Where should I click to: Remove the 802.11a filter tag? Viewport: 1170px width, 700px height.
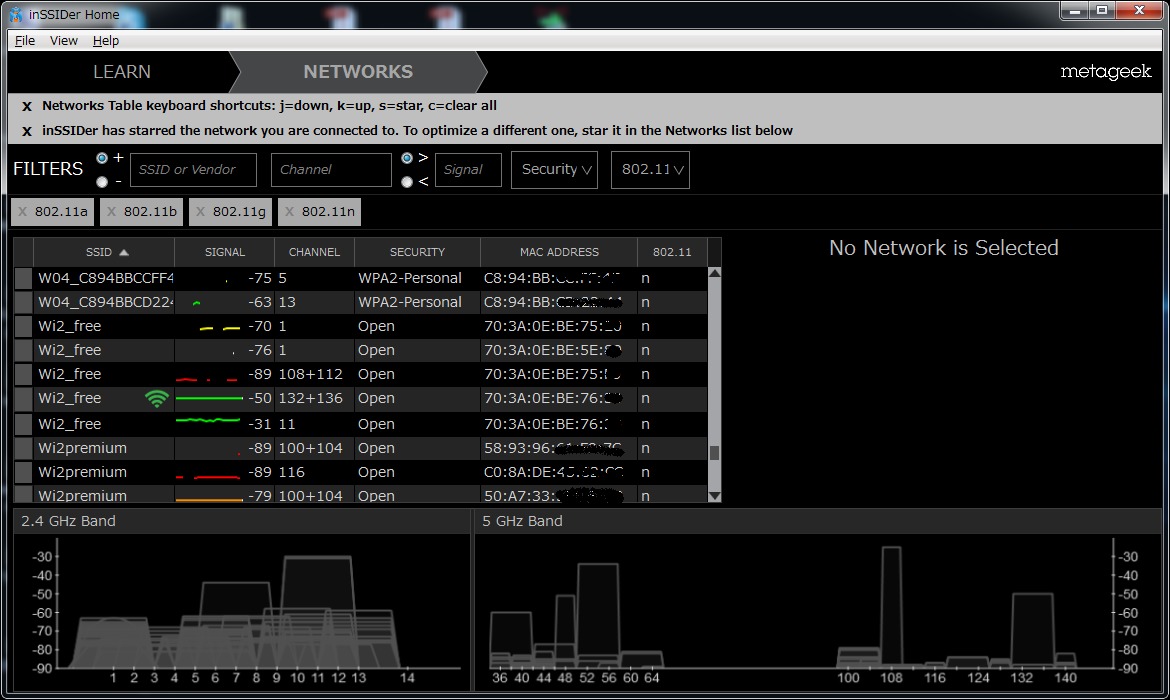pos(23,212)
